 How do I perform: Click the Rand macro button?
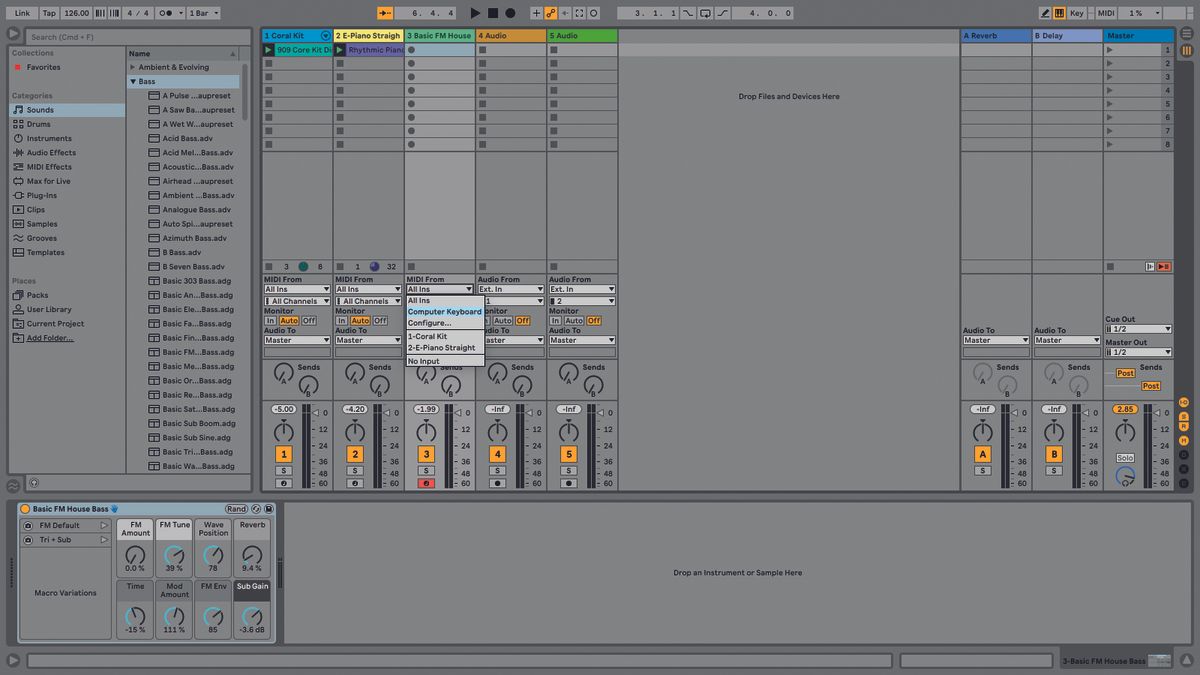tap(236, 509)
